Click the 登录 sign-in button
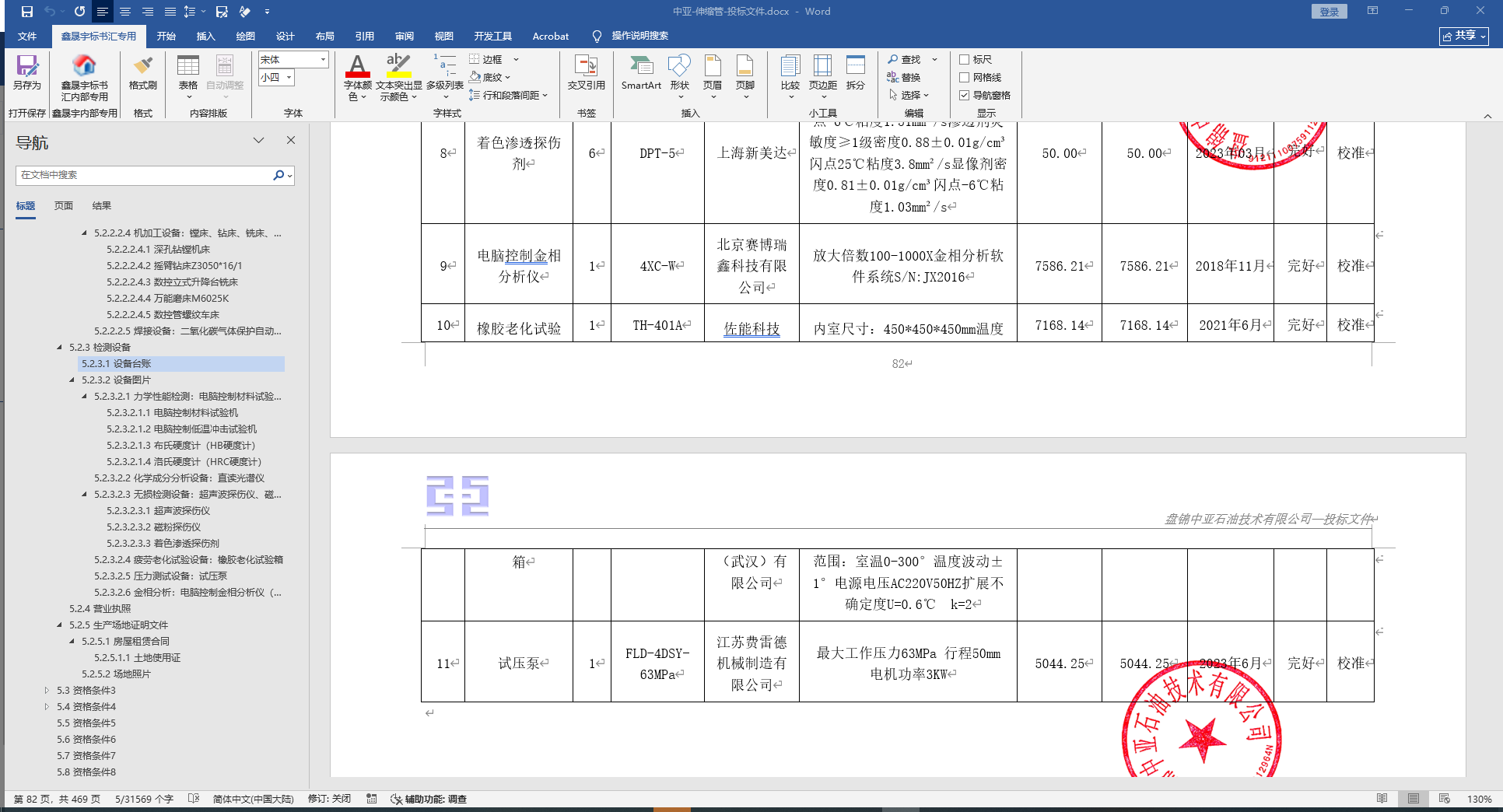The height and width of the screenshot is (812, 1503). [x=1330, y=12]
